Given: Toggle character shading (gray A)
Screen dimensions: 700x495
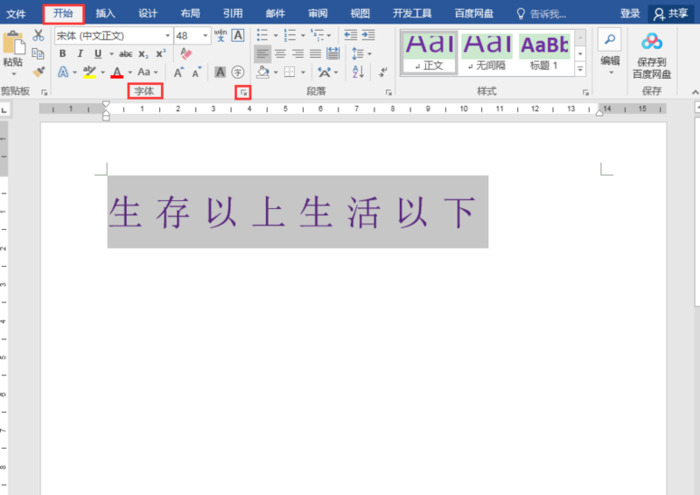Looking at the screenshot, I should point(220,72).
